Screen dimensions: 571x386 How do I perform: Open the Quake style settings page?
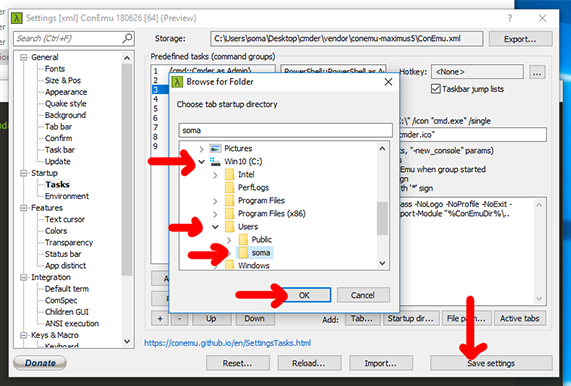point(66,104)
